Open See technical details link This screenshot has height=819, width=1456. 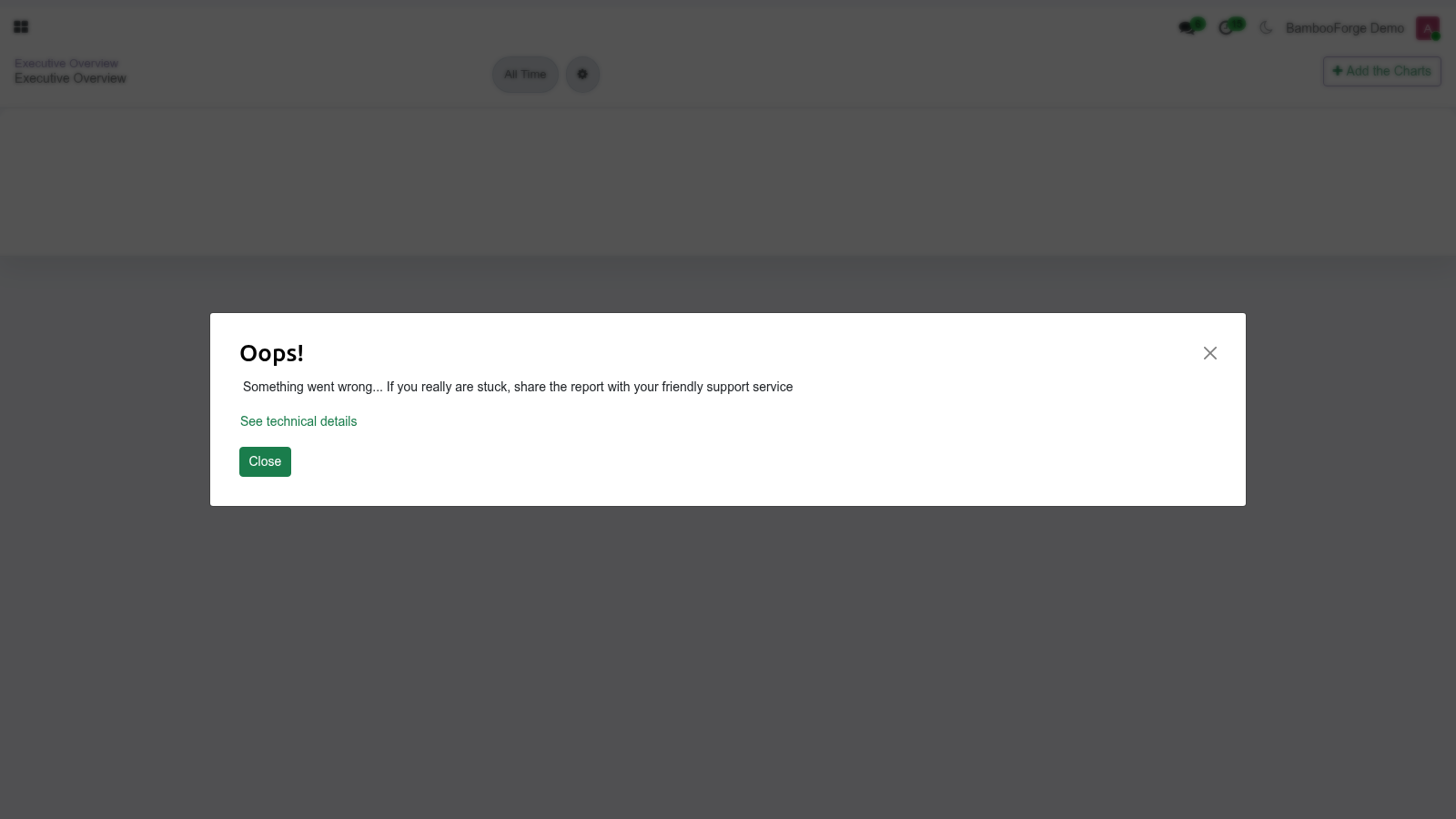click(x=298, y=421)
